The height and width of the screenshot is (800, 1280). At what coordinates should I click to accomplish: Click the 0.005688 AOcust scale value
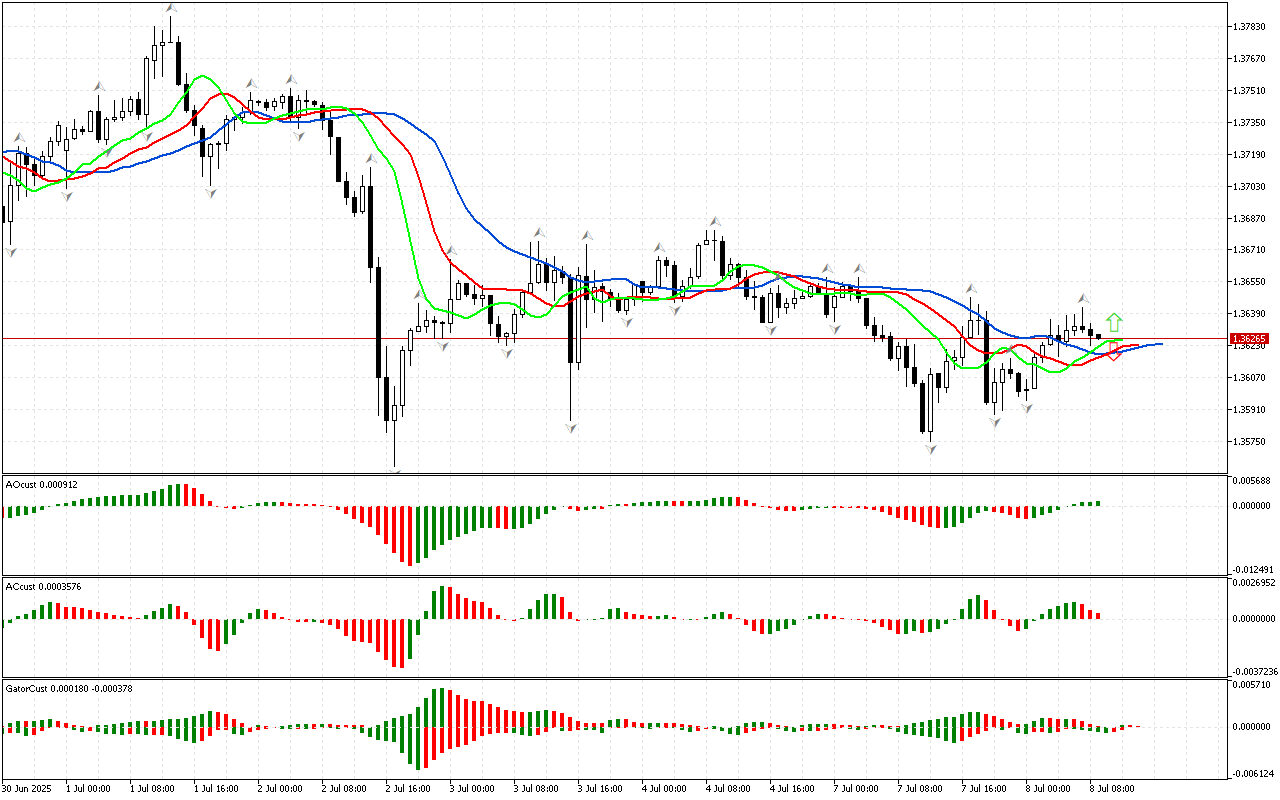coord(1254,481)
